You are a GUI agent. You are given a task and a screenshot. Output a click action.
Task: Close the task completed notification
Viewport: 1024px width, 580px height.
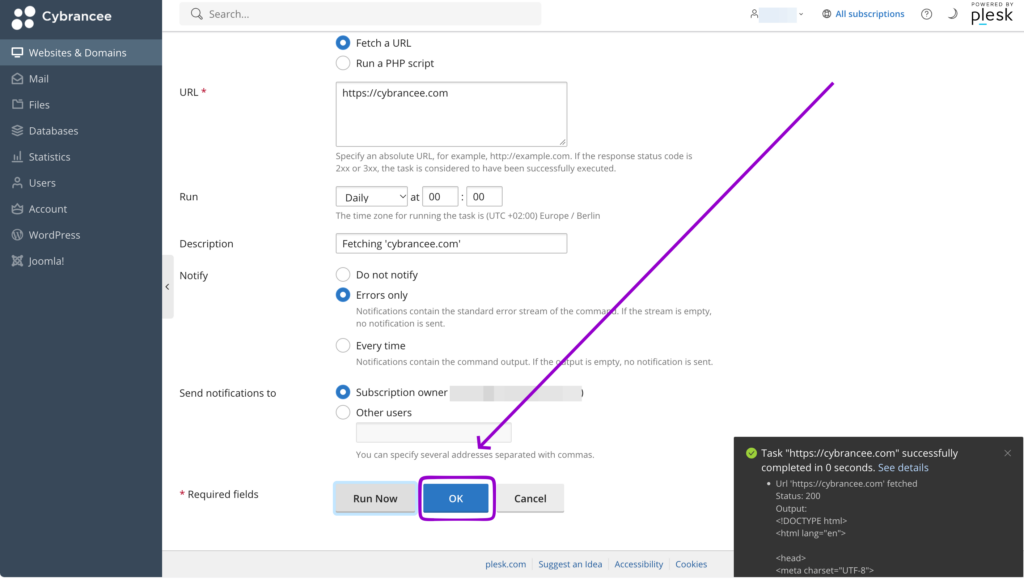click(x=1008, y=453)
